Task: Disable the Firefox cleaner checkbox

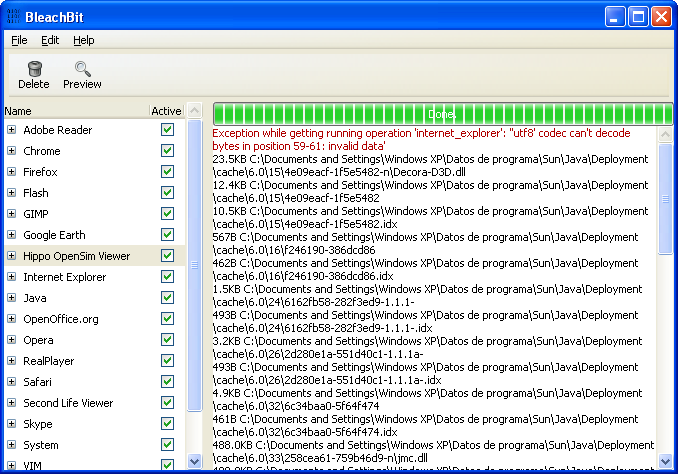Action: pyautogui.click(x=167, y=172)
